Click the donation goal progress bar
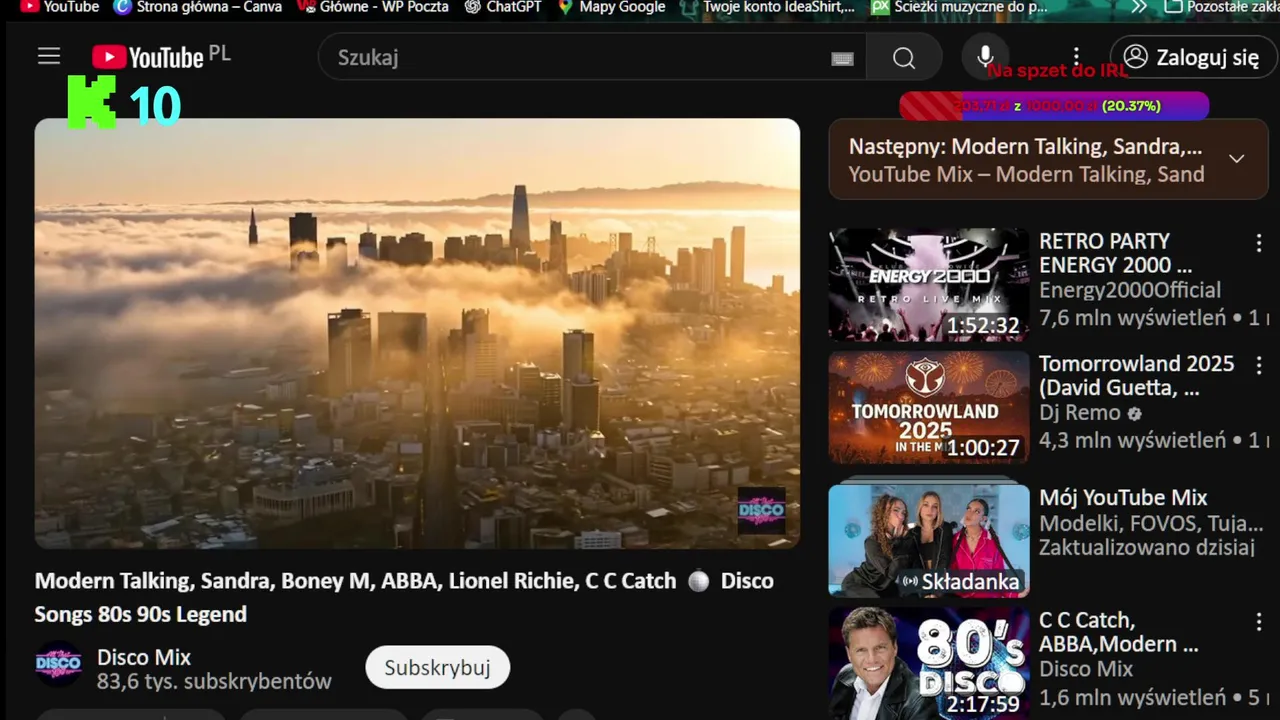This screenshot has width=1280, height=720. 1054,106
